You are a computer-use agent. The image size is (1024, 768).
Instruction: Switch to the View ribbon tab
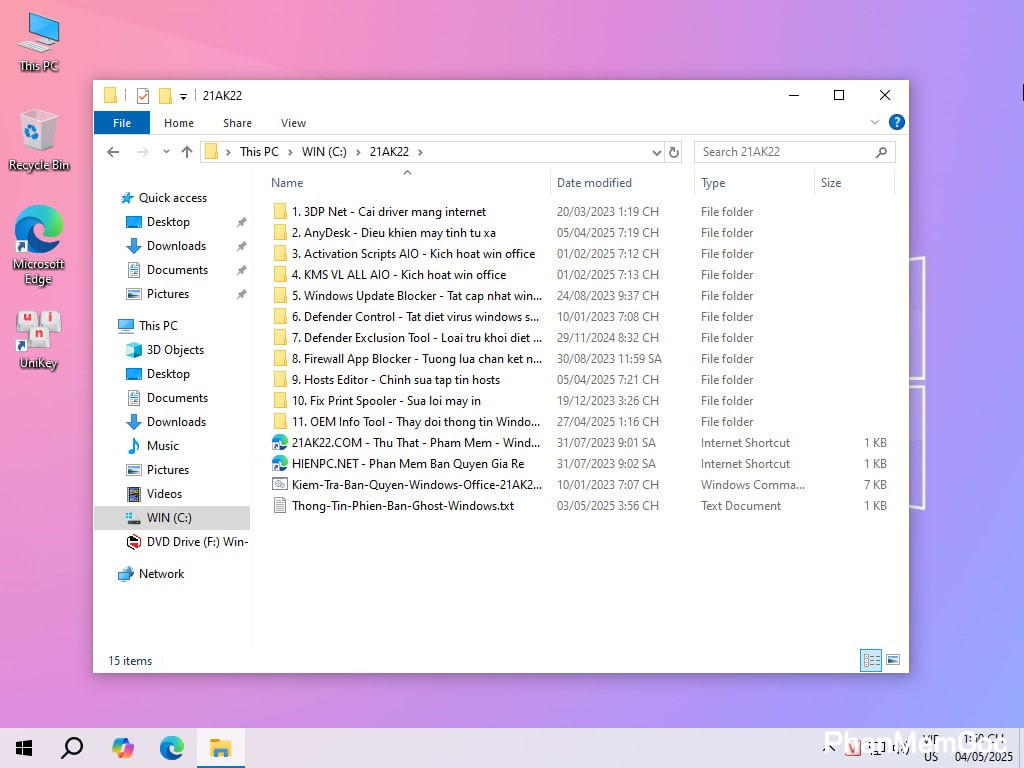[293, 123]
